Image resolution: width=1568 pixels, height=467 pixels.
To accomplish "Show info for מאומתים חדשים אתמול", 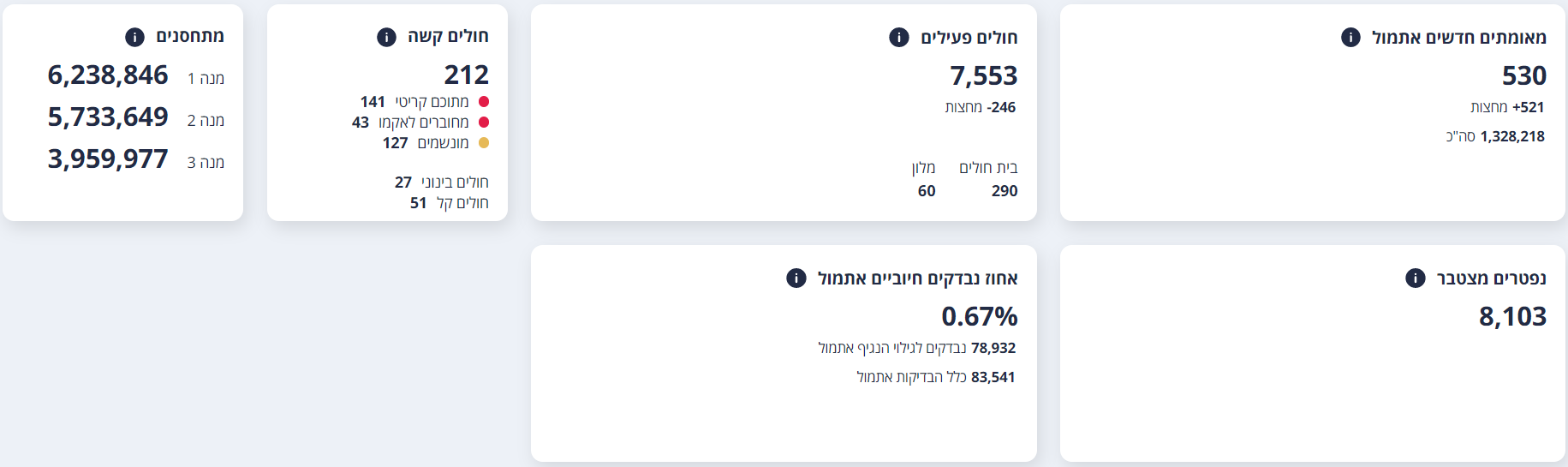I will point(1350,37).
